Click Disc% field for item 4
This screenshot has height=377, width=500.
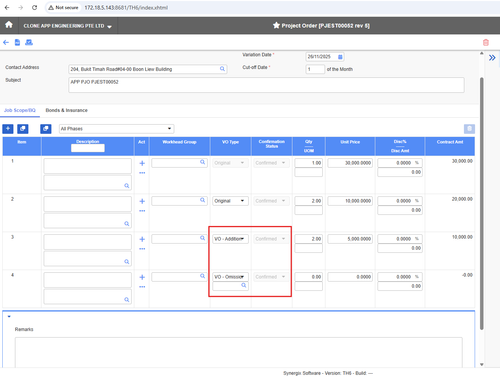pos(400,277)
